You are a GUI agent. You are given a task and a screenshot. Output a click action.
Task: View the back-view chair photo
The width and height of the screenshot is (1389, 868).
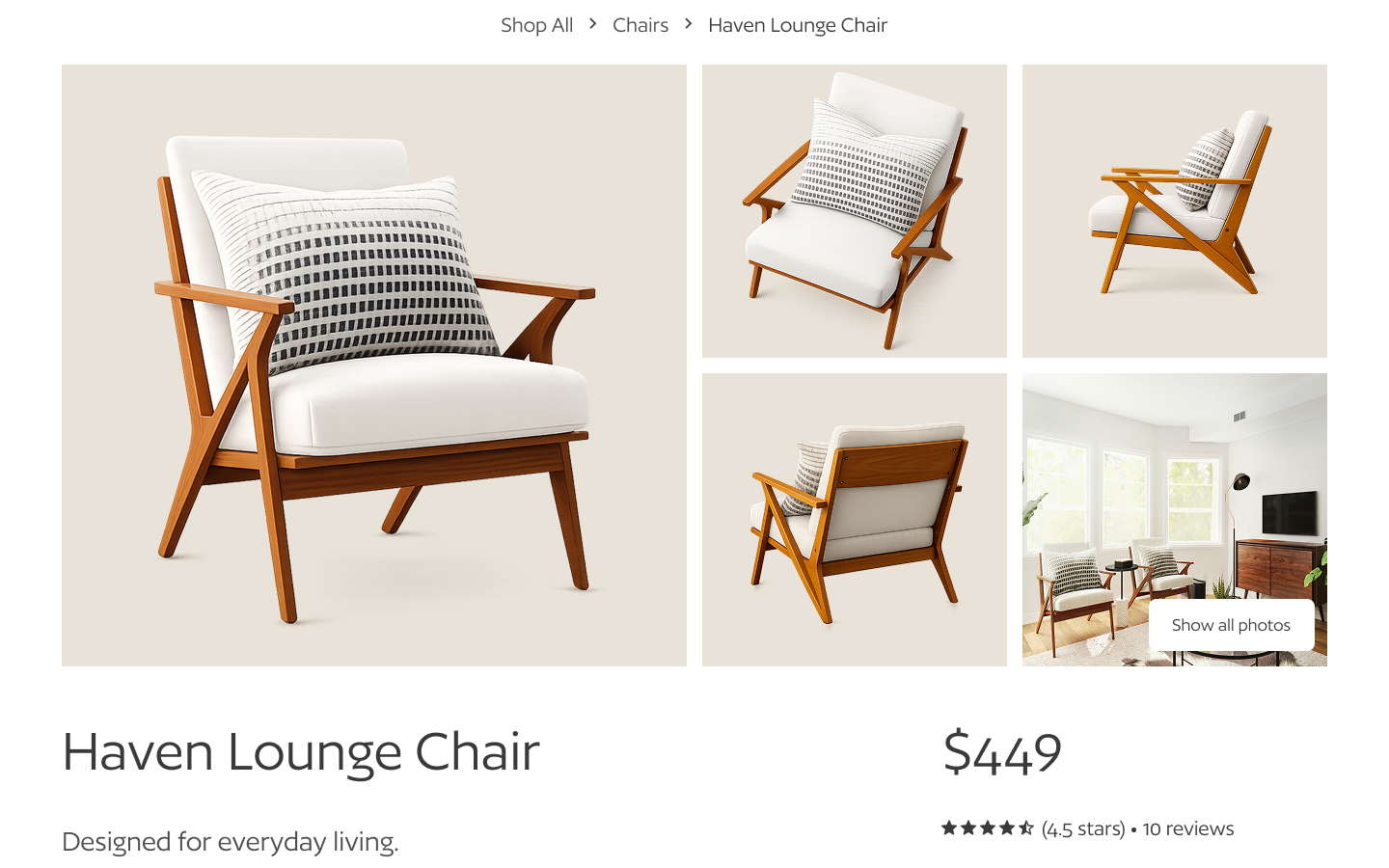tap(855, 520)
